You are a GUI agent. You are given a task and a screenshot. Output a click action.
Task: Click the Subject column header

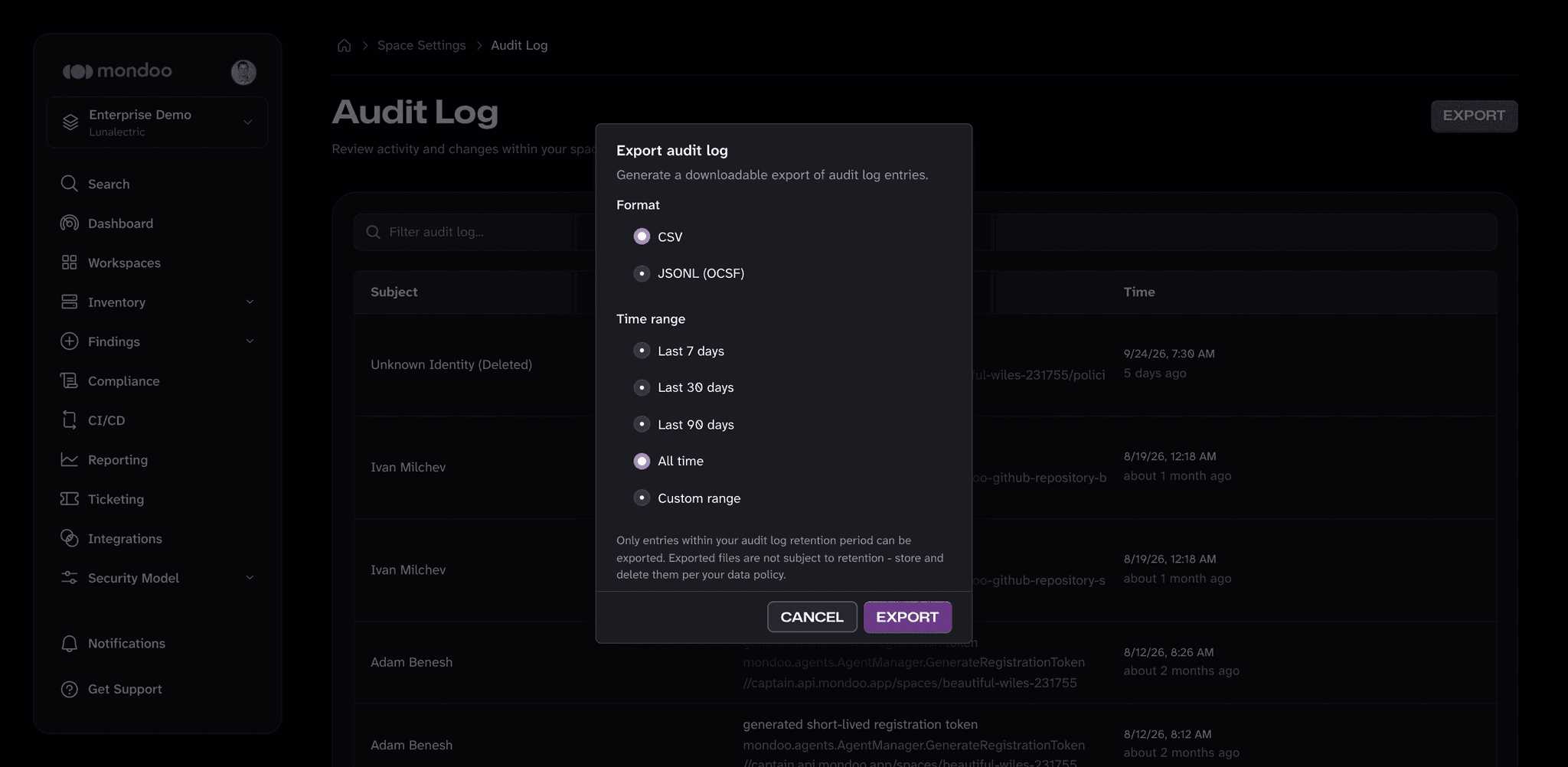[x=394, y=292]
